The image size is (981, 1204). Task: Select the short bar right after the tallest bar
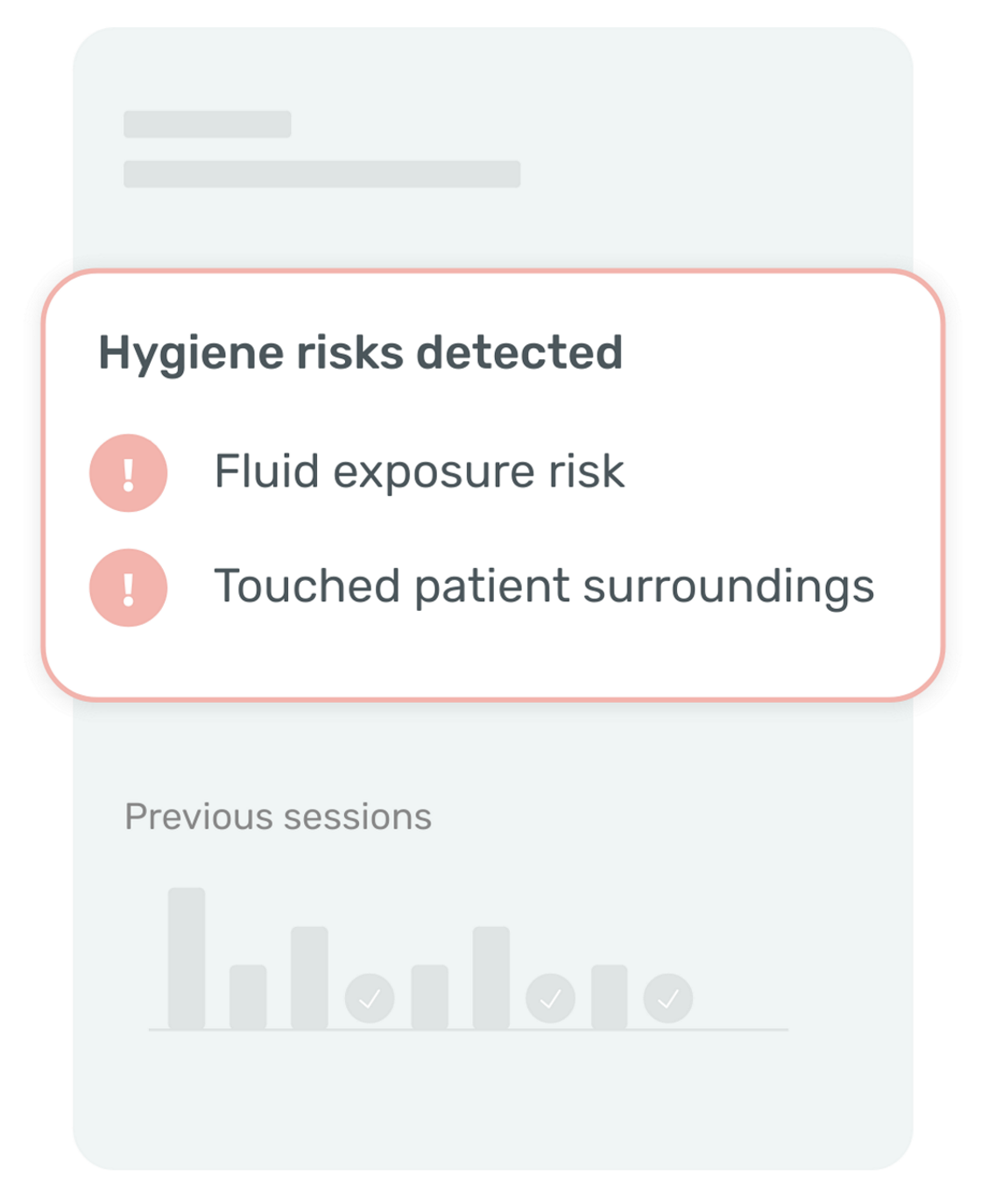pyautogui.click(x=248, y=996)
